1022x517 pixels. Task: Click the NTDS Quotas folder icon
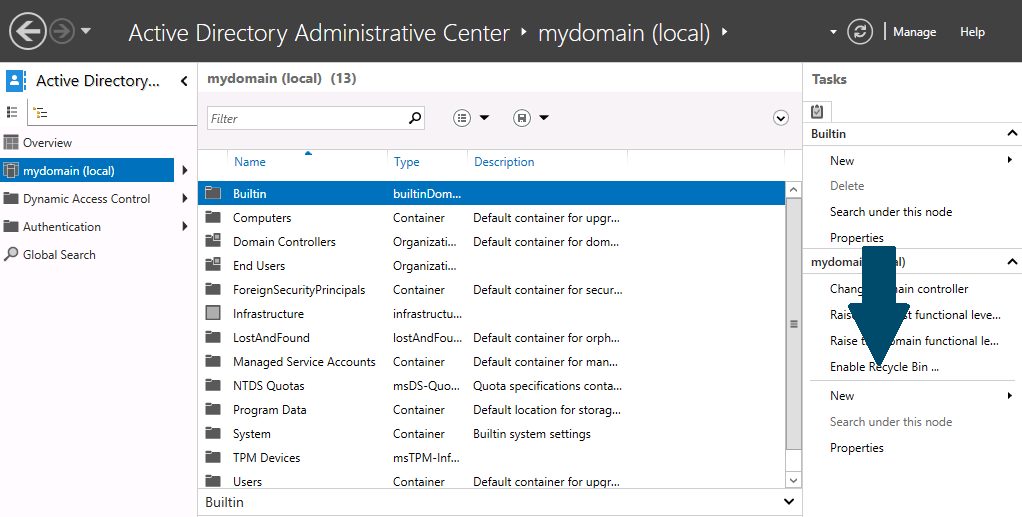(213, 386)
